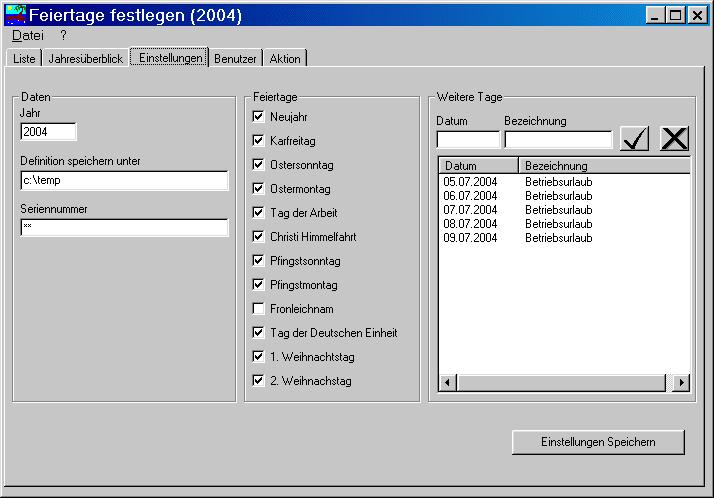Click the horizontal scrollbar thumb in the list
The image size is (714, 498).
[561, 382]
